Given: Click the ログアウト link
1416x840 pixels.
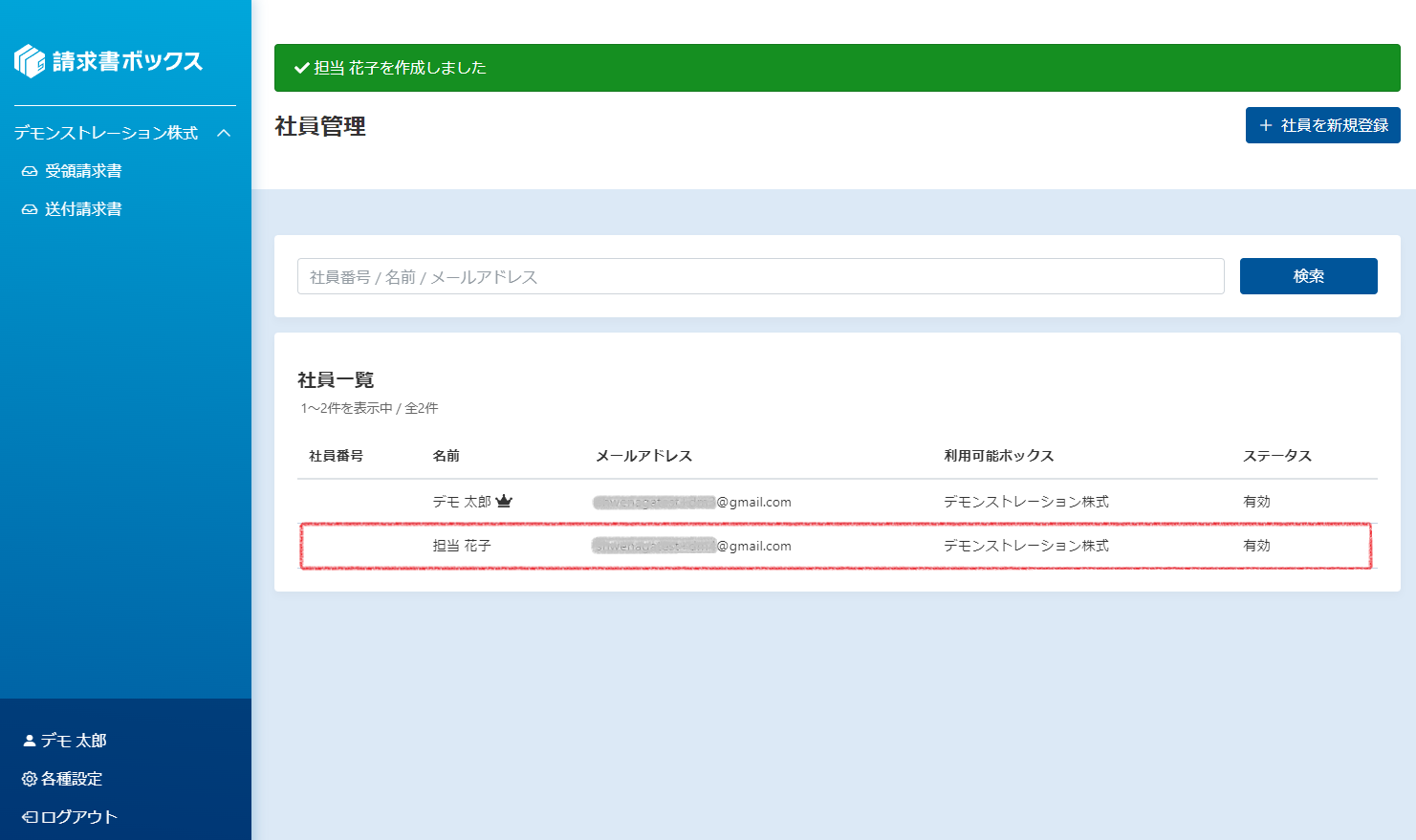Looking at the screenshot, I should coord(78,817).
